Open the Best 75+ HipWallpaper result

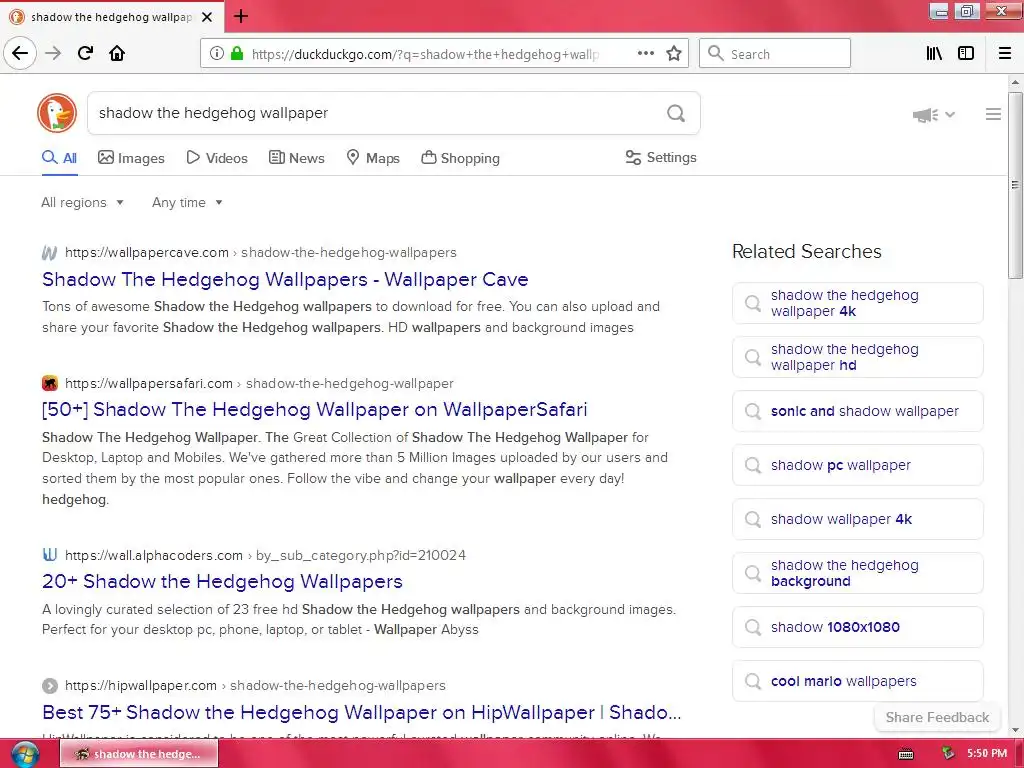pos(361,712)
